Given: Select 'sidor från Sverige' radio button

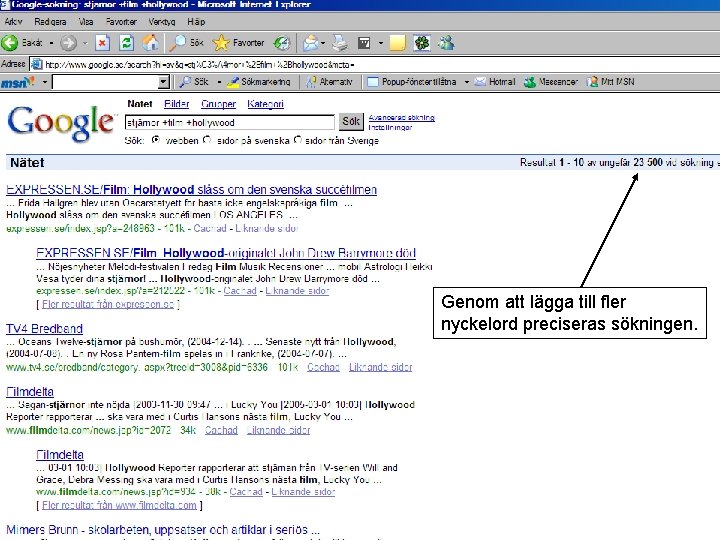Looking at the screenshot, I should [298, 140].
